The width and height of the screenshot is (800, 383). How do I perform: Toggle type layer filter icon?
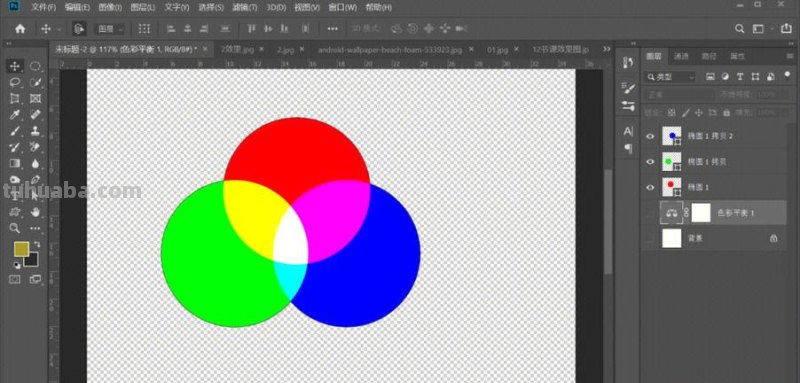click(740, 76)
